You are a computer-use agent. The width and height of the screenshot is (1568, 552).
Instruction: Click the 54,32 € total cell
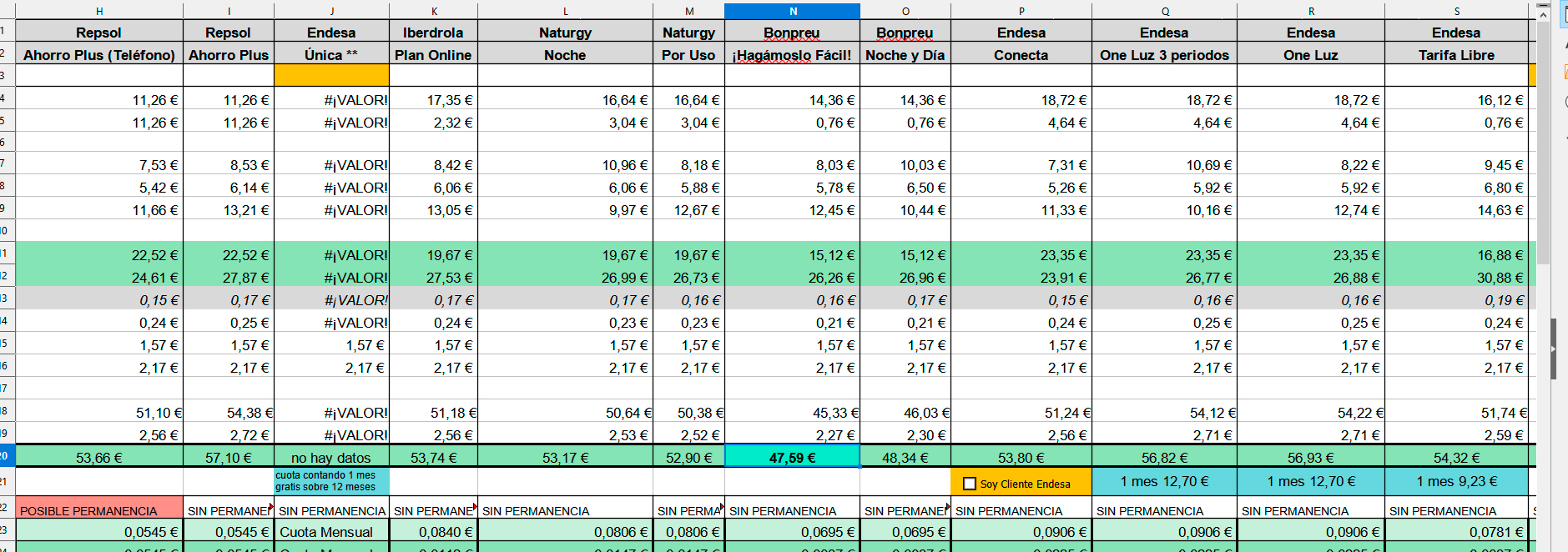[1457, 458]
